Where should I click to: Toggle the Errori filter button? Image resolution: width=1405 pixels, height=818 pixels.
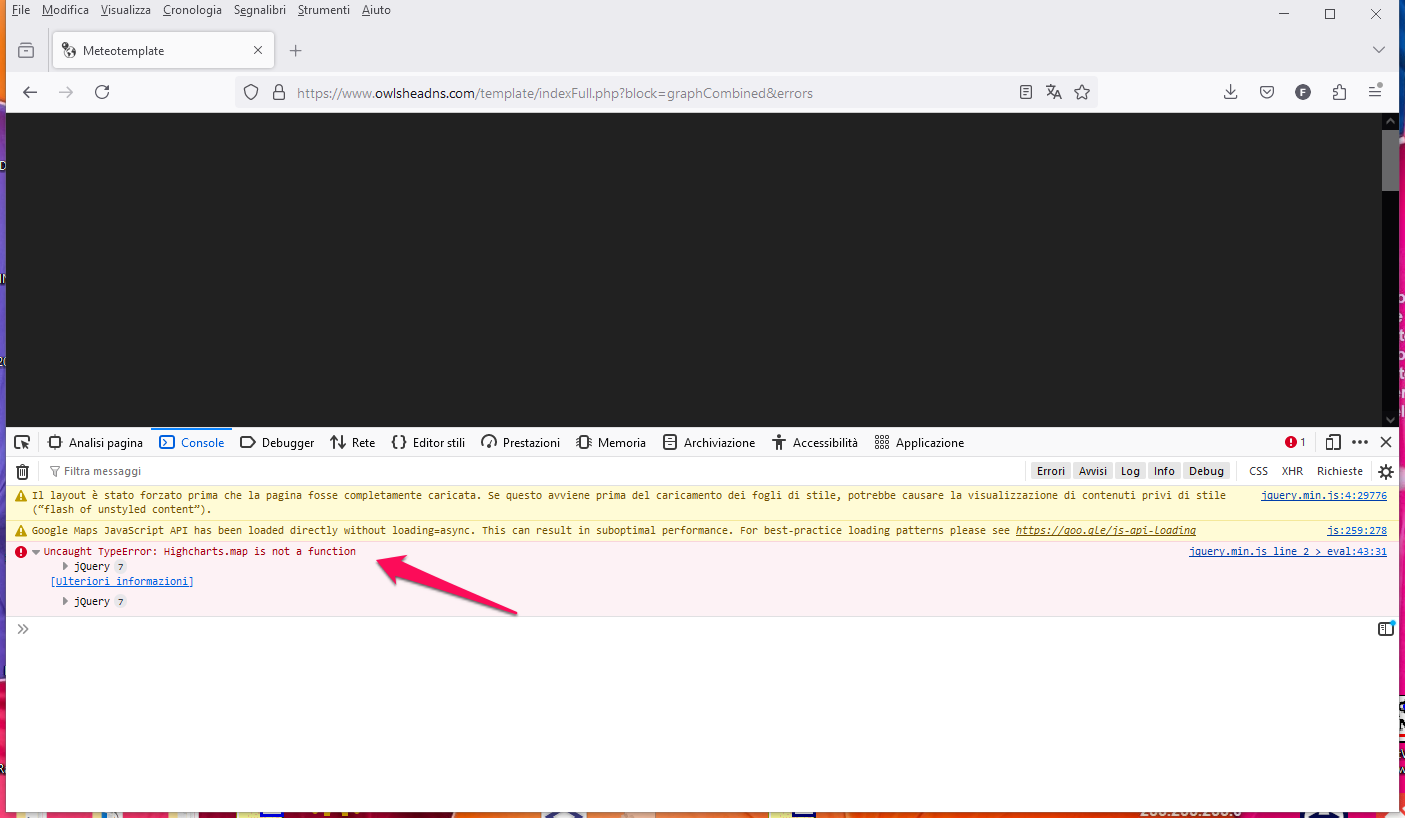1050,471
